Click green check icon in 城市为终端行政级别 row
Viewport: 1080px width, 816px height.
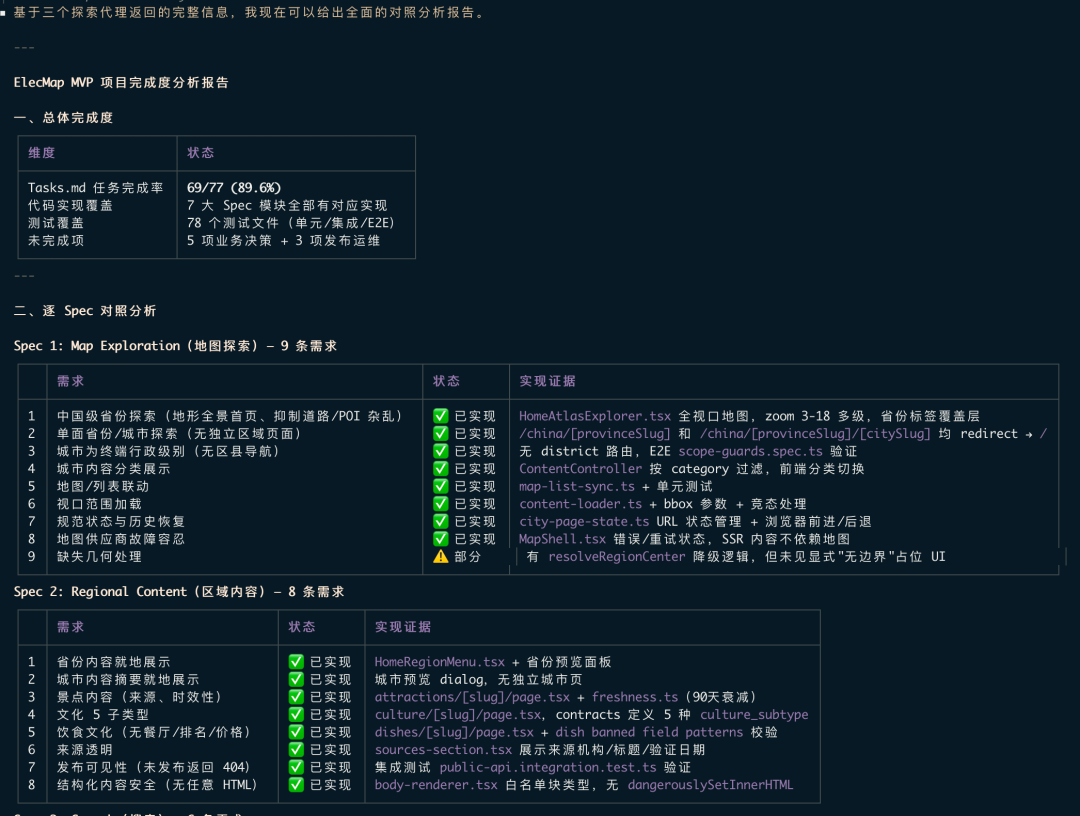coord(441,451)
